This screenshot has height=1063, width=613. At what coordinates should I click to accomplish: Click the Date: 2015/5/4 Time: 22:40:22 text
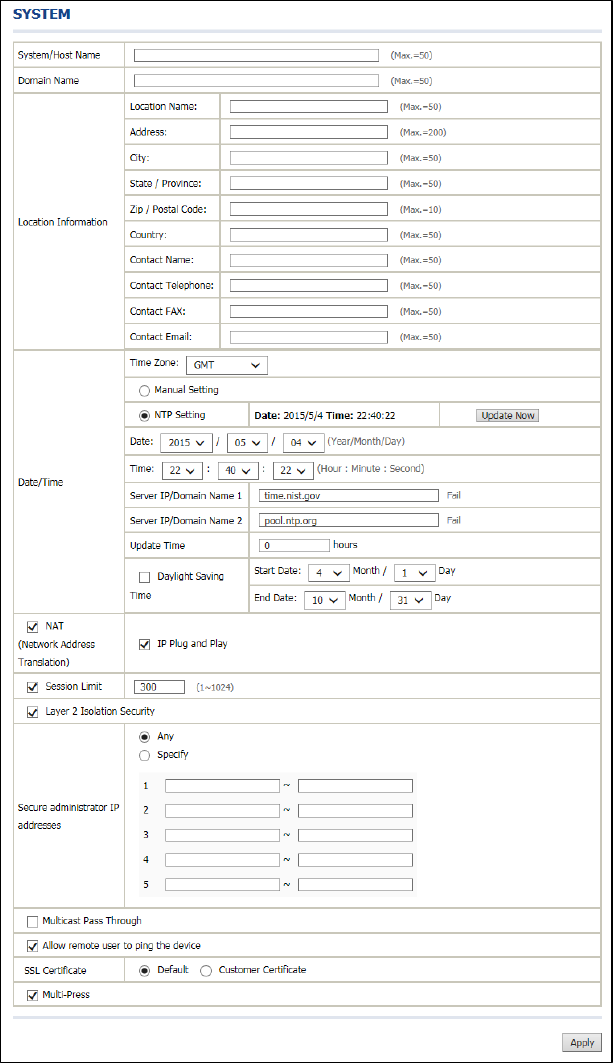point(325,416)
